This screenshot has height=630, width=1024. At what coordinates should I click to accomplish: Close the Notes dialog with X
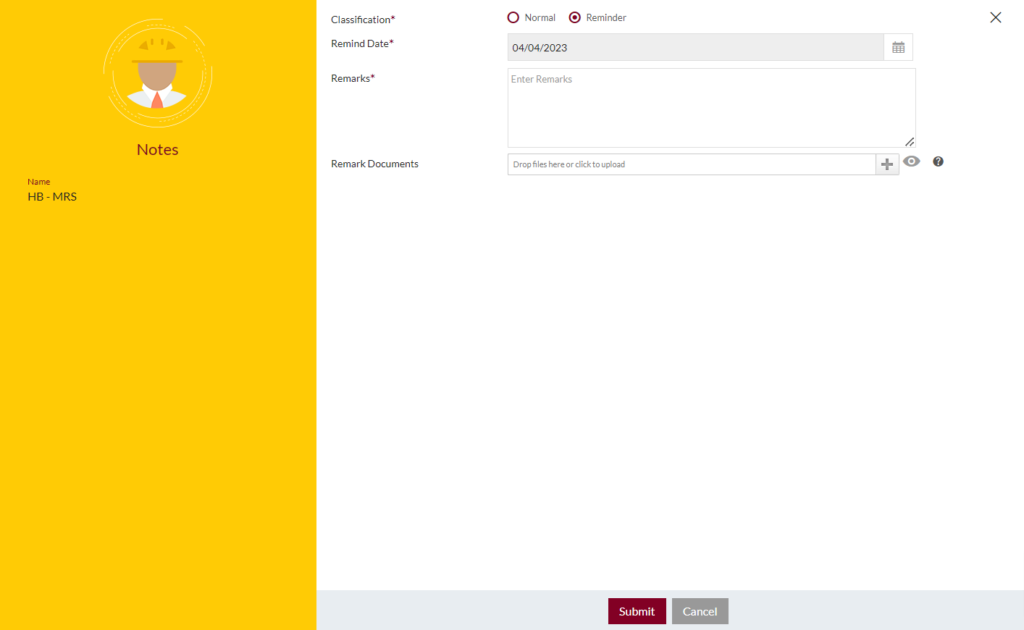995,18
